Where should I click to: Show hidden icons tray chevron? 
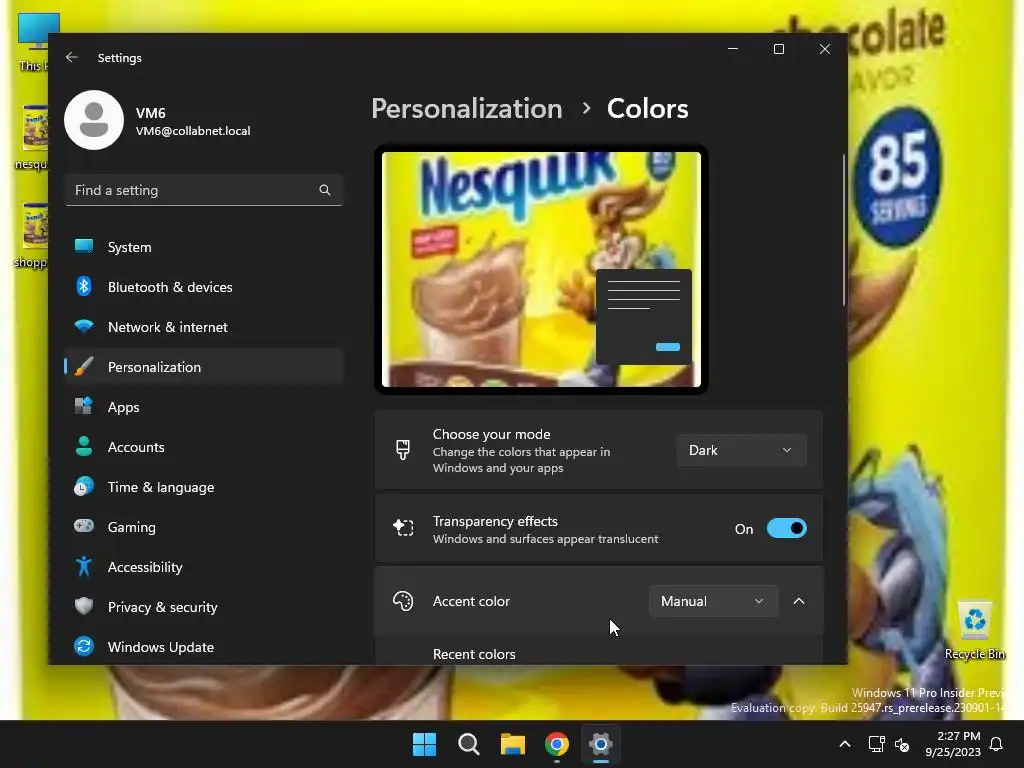tap(844, 744)
